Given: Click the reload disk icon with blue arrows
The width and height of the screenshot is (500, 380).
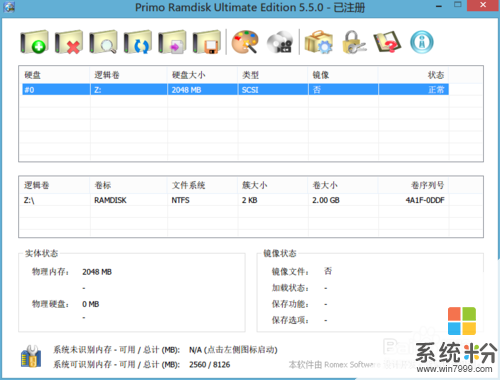Looking at the screenshot, I should (138, 42).
